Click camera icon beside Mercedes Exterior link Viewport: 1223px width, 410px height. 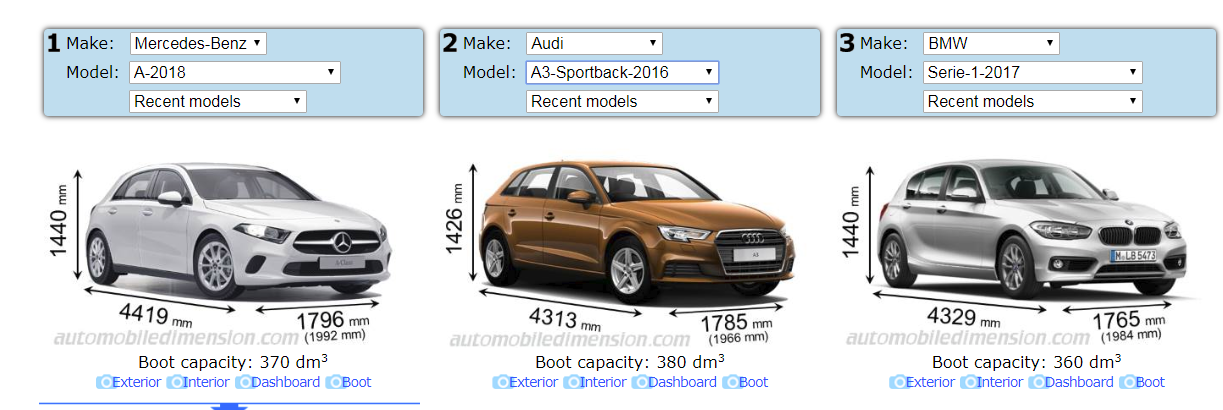coord(104,382)
